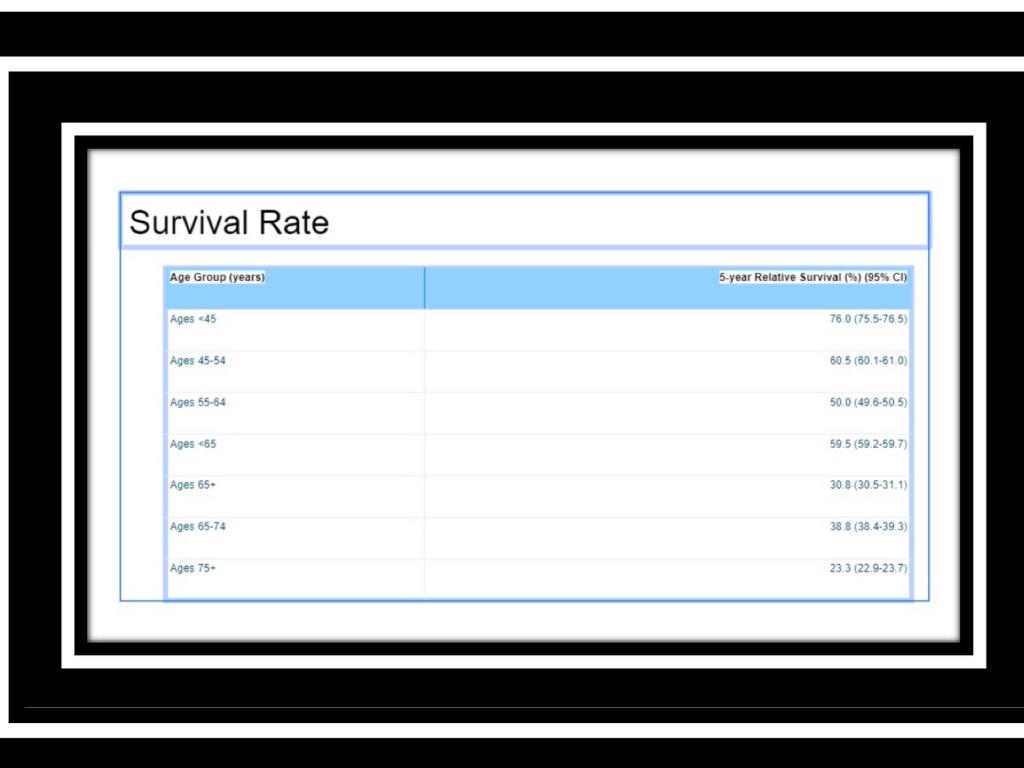
Task: Select the 23.3 (22.9-23.7) survival value
Action: click(x=868, y=568)
